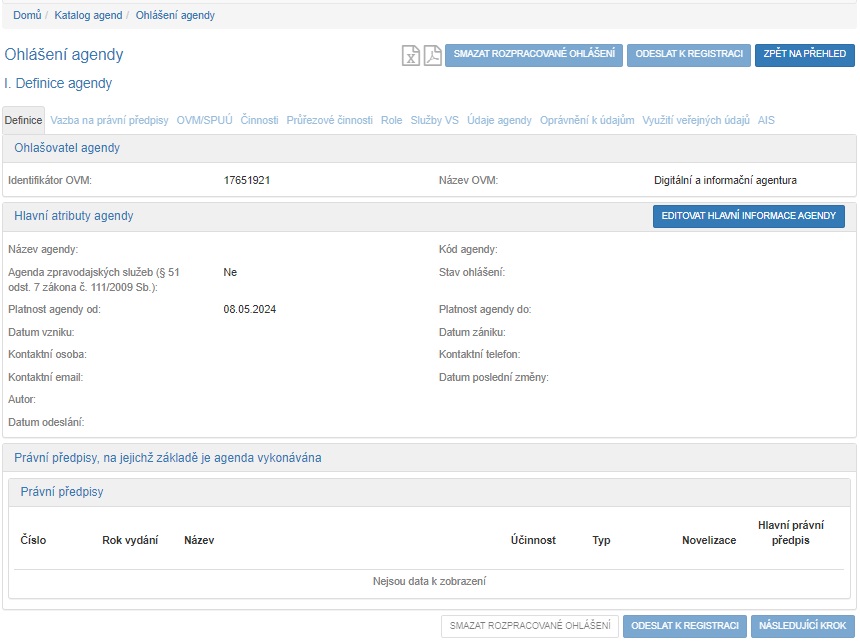Screen dimensions: 860x642
Task: Open the Služby VS tab
Action: tap(434, 120)
